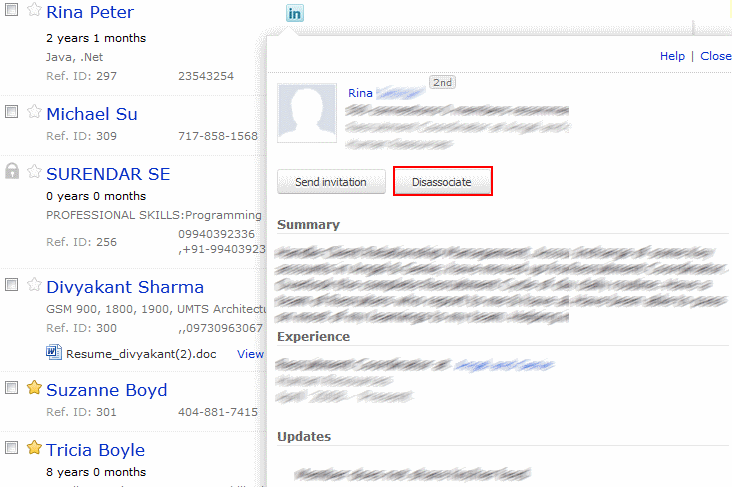The width and height of the screenshot is (732, 487).
Task: View Resume_divyakant(2).doc attachment
Action: [x=250, y=354]
